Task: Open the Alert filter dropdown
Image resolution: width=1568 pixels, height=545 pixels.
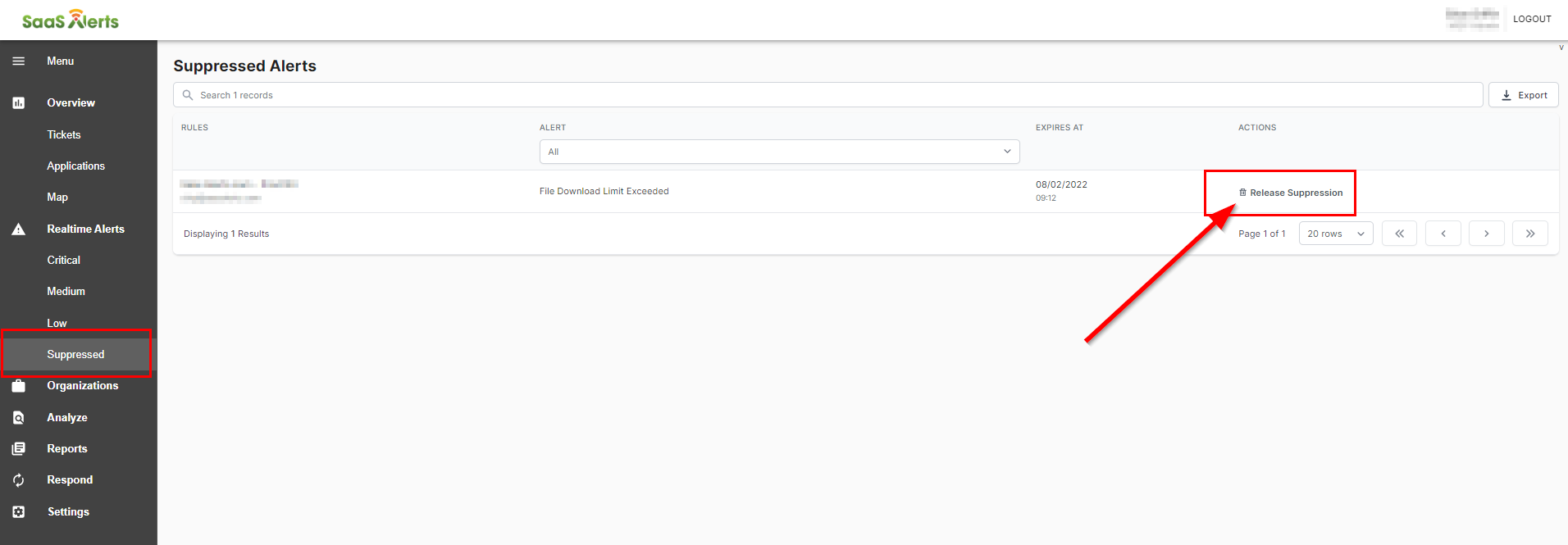Action: [x=779, y=152]
